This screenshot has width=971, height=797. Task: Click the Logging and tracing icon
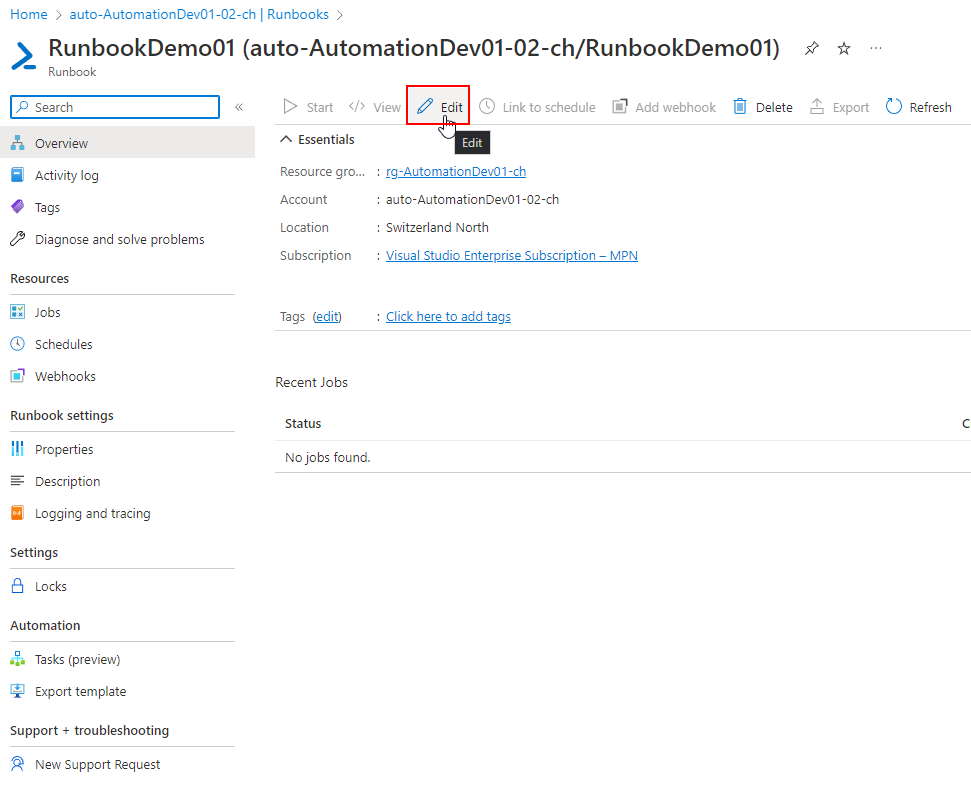point(18,513)
